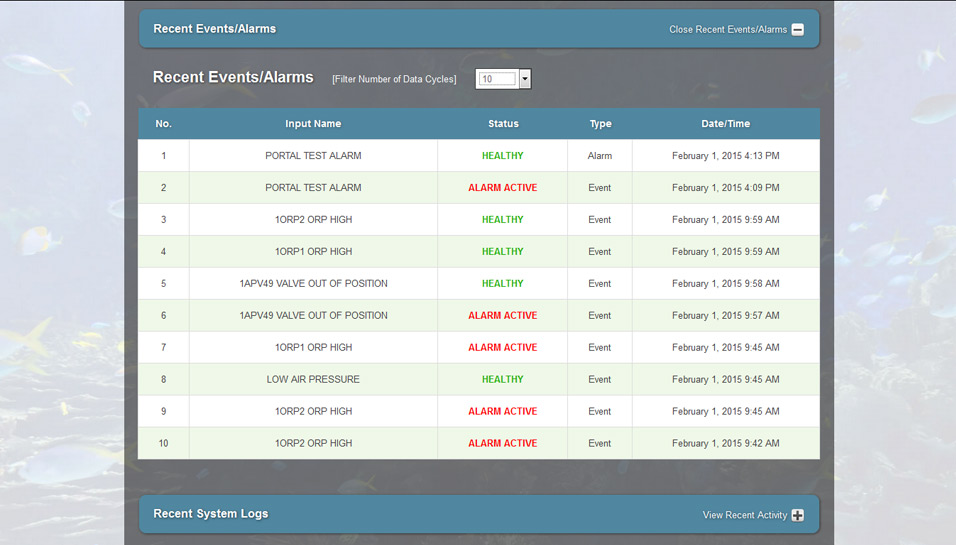Click February 1, 2015 9:42 AM timestamp
This screenshot has height=545, width=956.
pyautogui.click(x=726, y=443)
